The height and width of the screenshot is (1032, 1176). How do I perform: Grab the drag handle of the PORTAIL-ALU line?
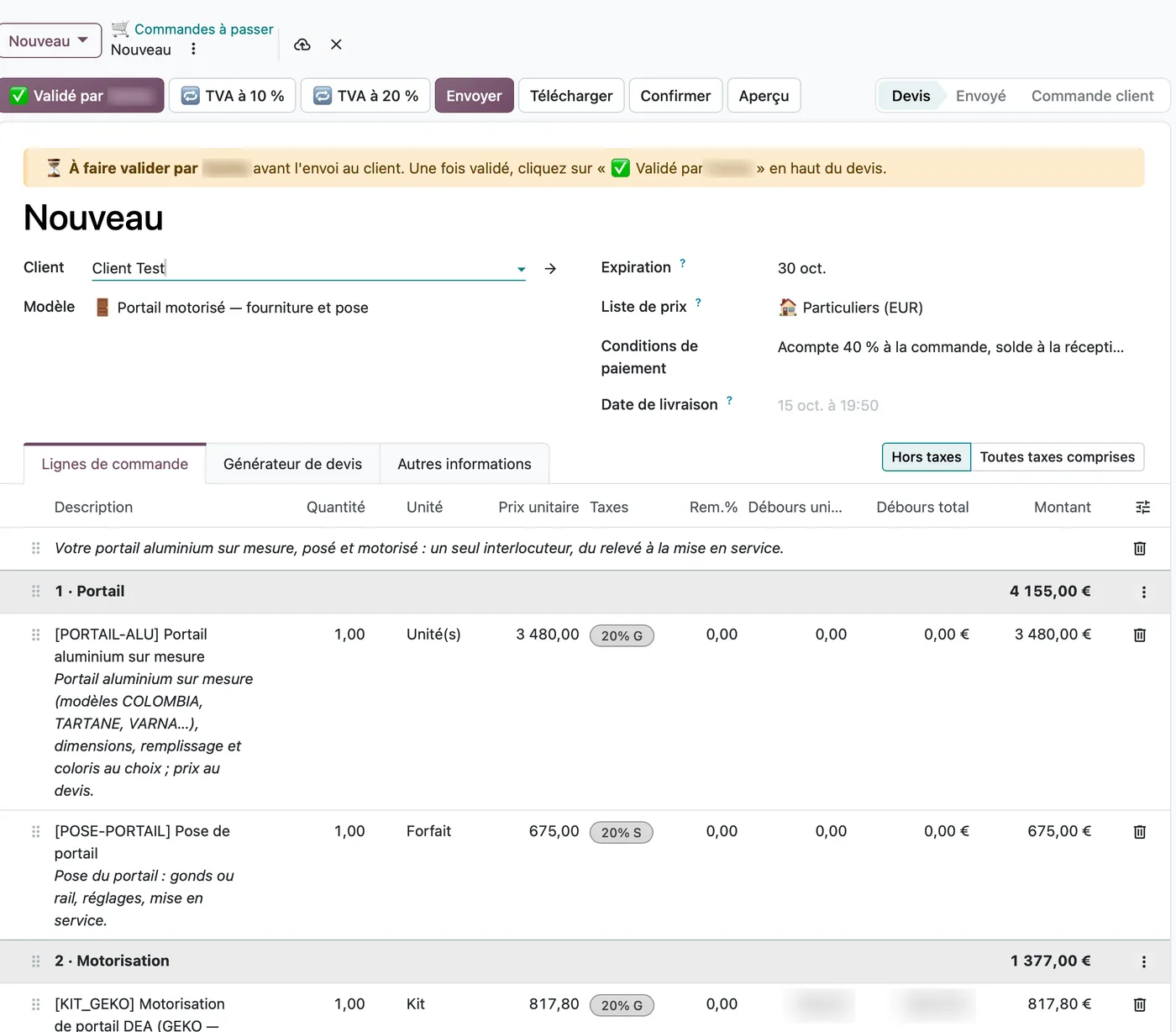pos(35,634)
